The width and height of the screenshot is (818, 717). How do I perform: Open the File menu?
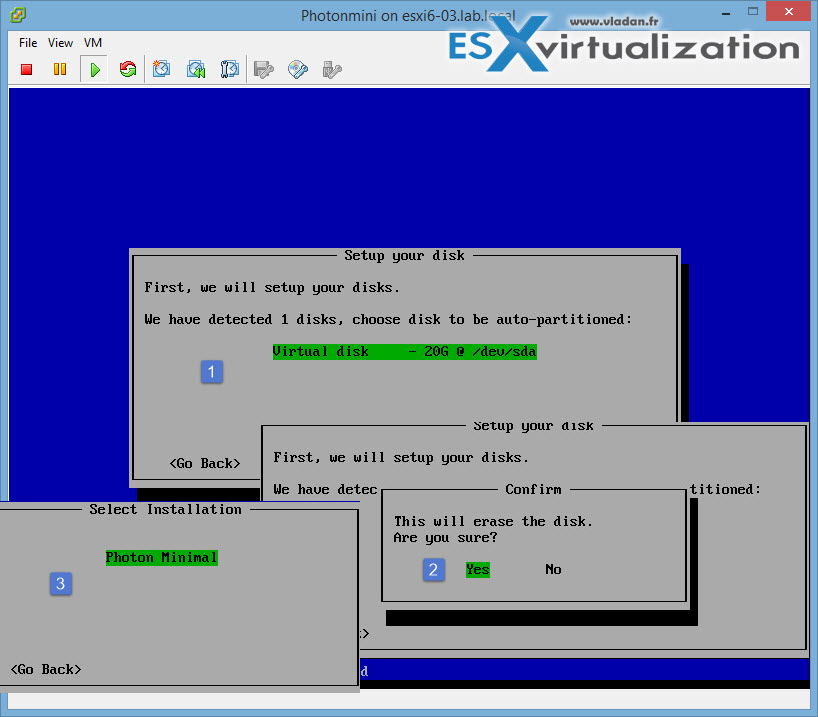click(x=28, y=43)
